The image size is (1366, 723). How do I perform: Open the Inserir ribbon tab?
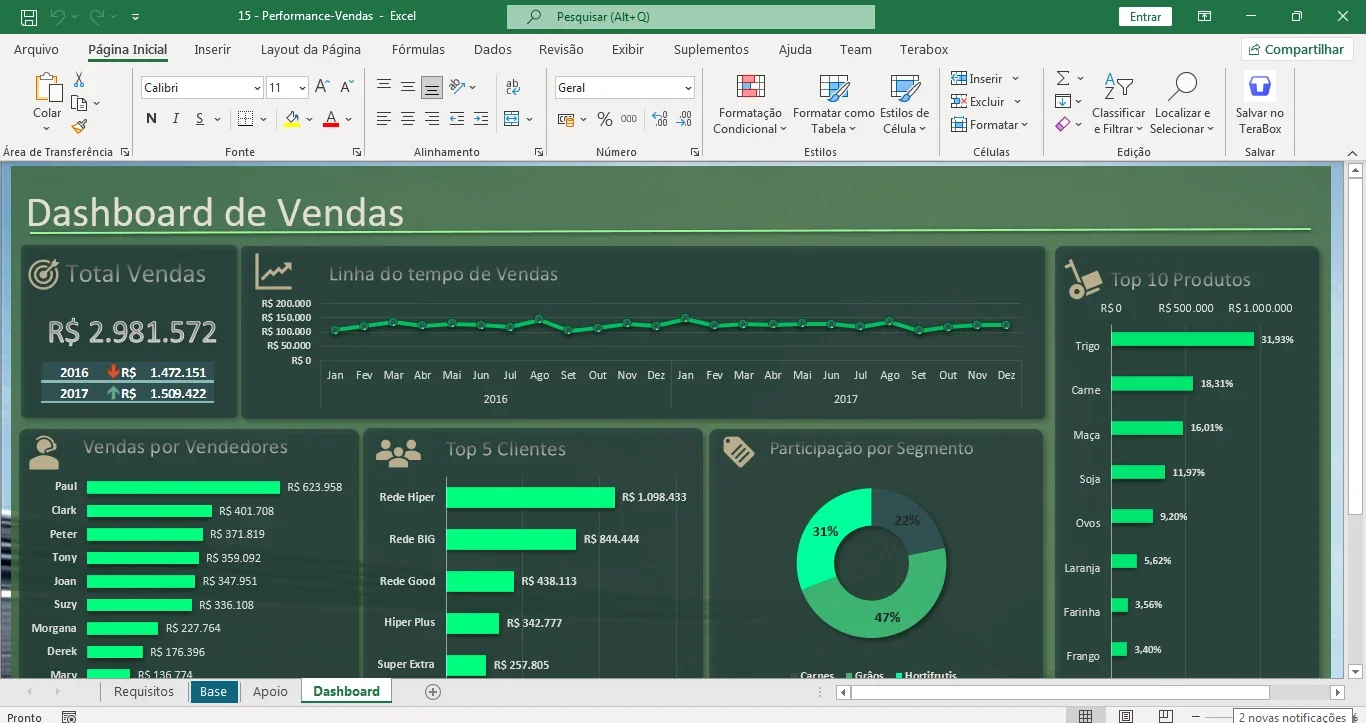click(212, 49)
